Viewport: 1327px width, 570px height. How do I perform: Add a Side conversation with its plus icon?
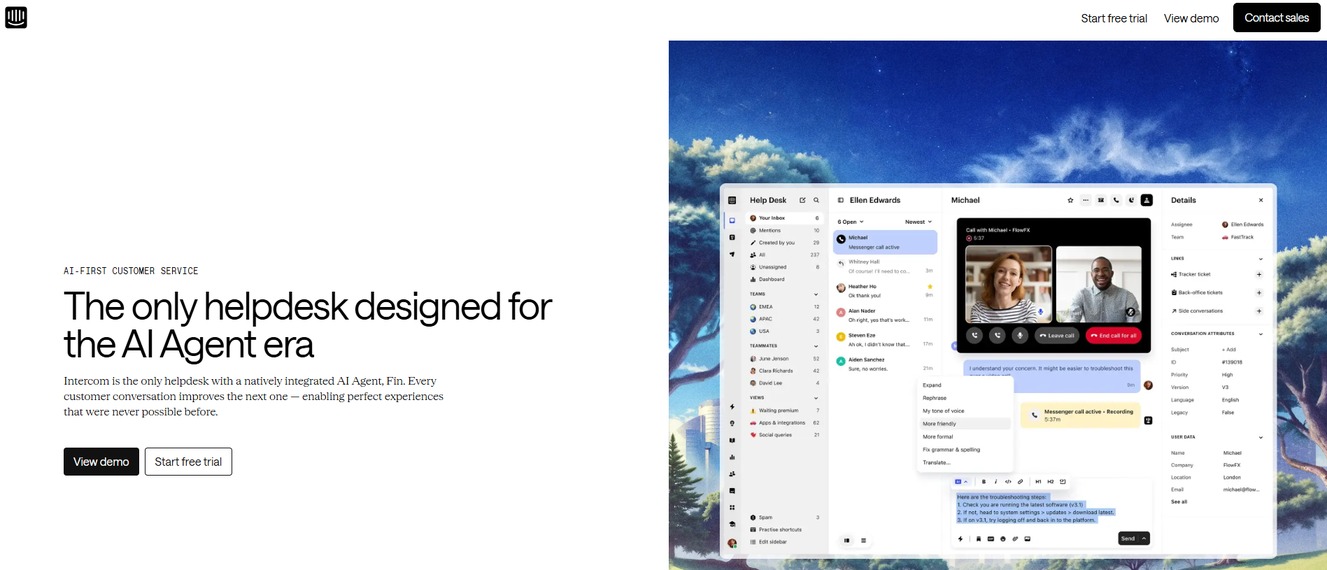(1259, 311)
